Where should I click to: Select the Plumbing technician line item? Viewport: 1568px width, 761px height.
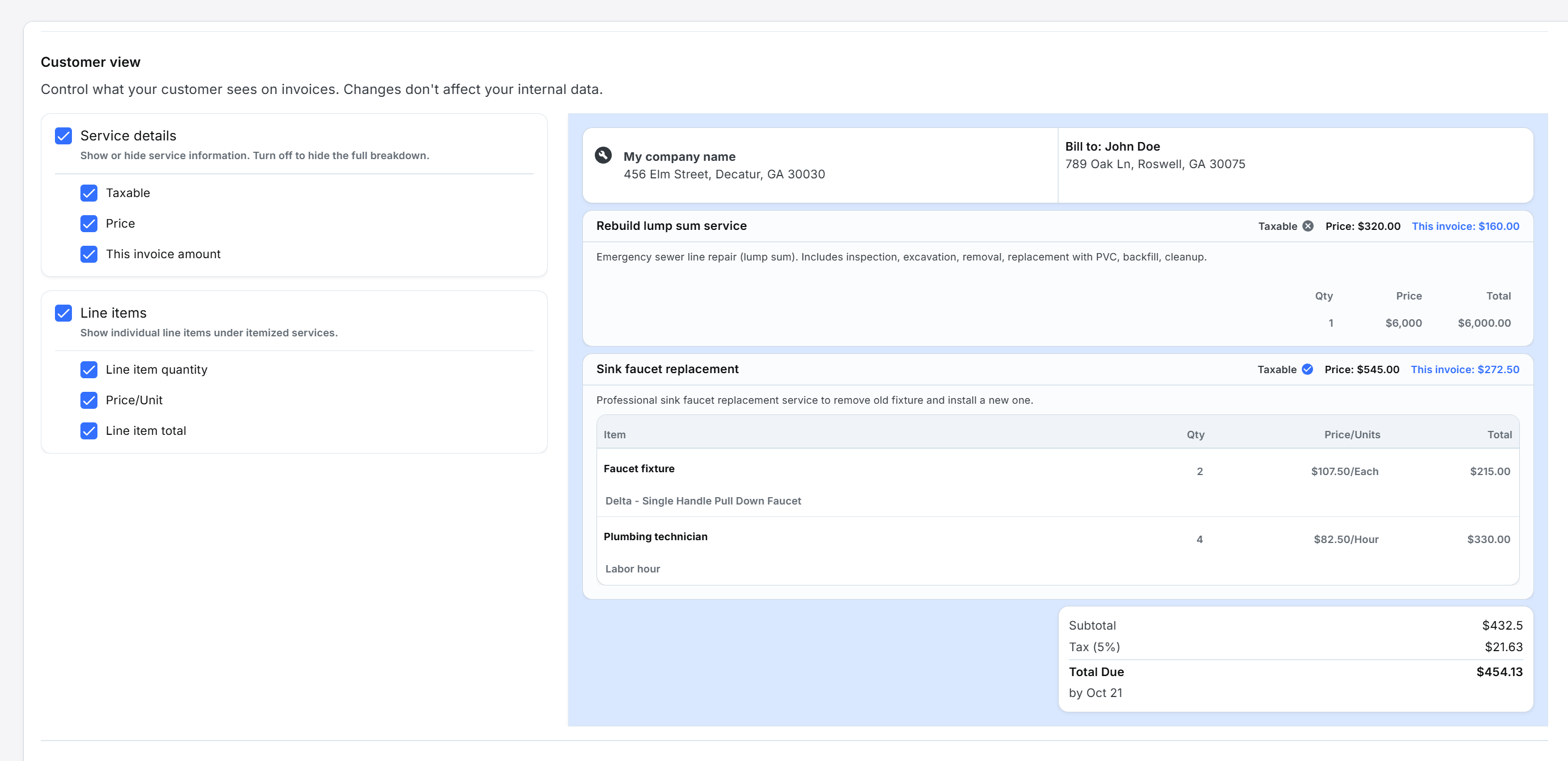[655, 537]
